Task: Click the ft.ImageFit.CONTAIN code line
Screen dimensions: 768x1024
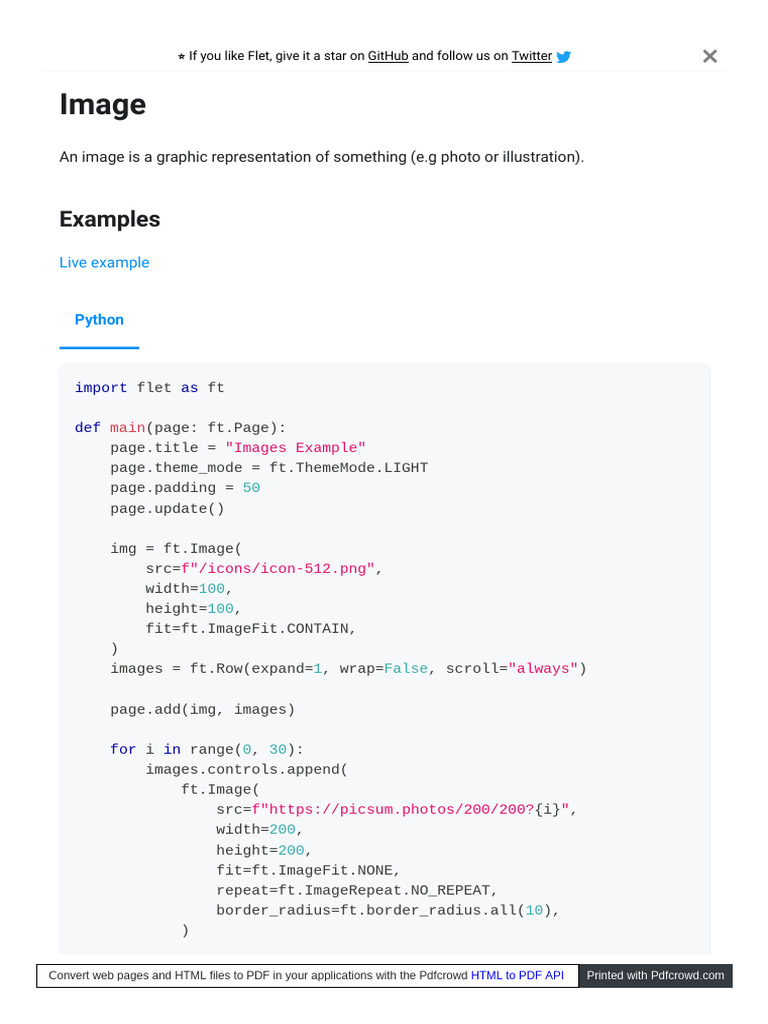Action: click(x=251, y=628)
